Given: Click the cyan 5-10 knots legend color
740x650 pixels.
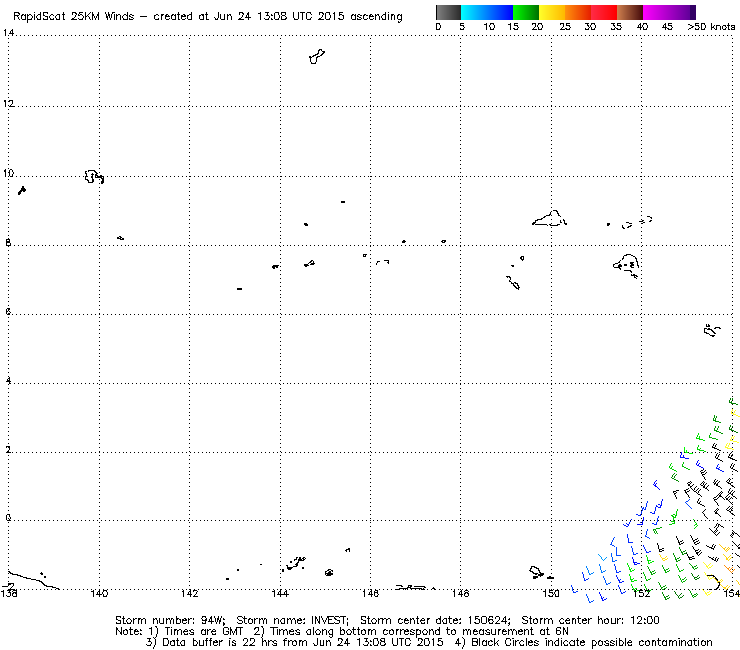Looking at the screenshot, I should coord(473,12).
